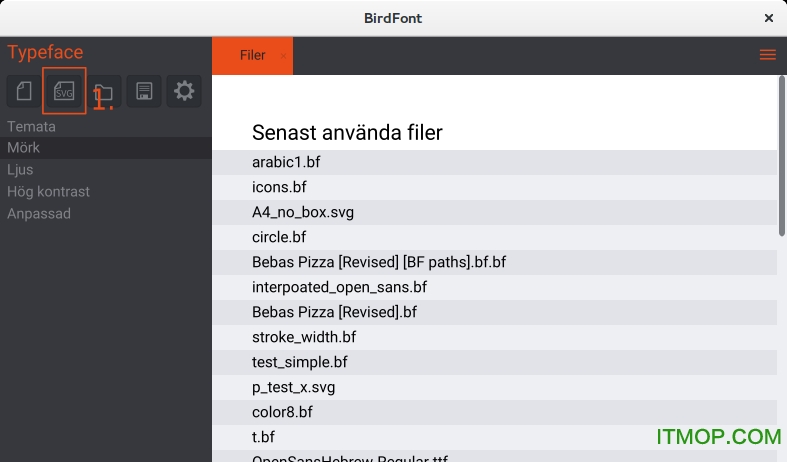Image resolution: width=787 pixels, height=462 pixels.
Task: Switch to the Filer tab
Action: pos(252,55)
